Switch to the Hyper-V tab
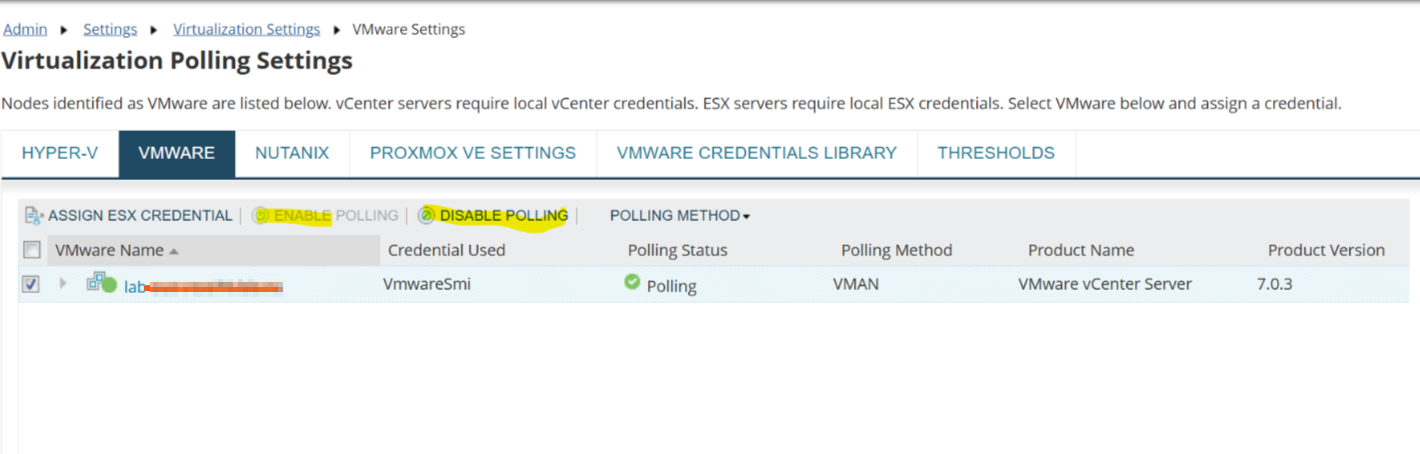1420x454 pixels. click(60, 153)
